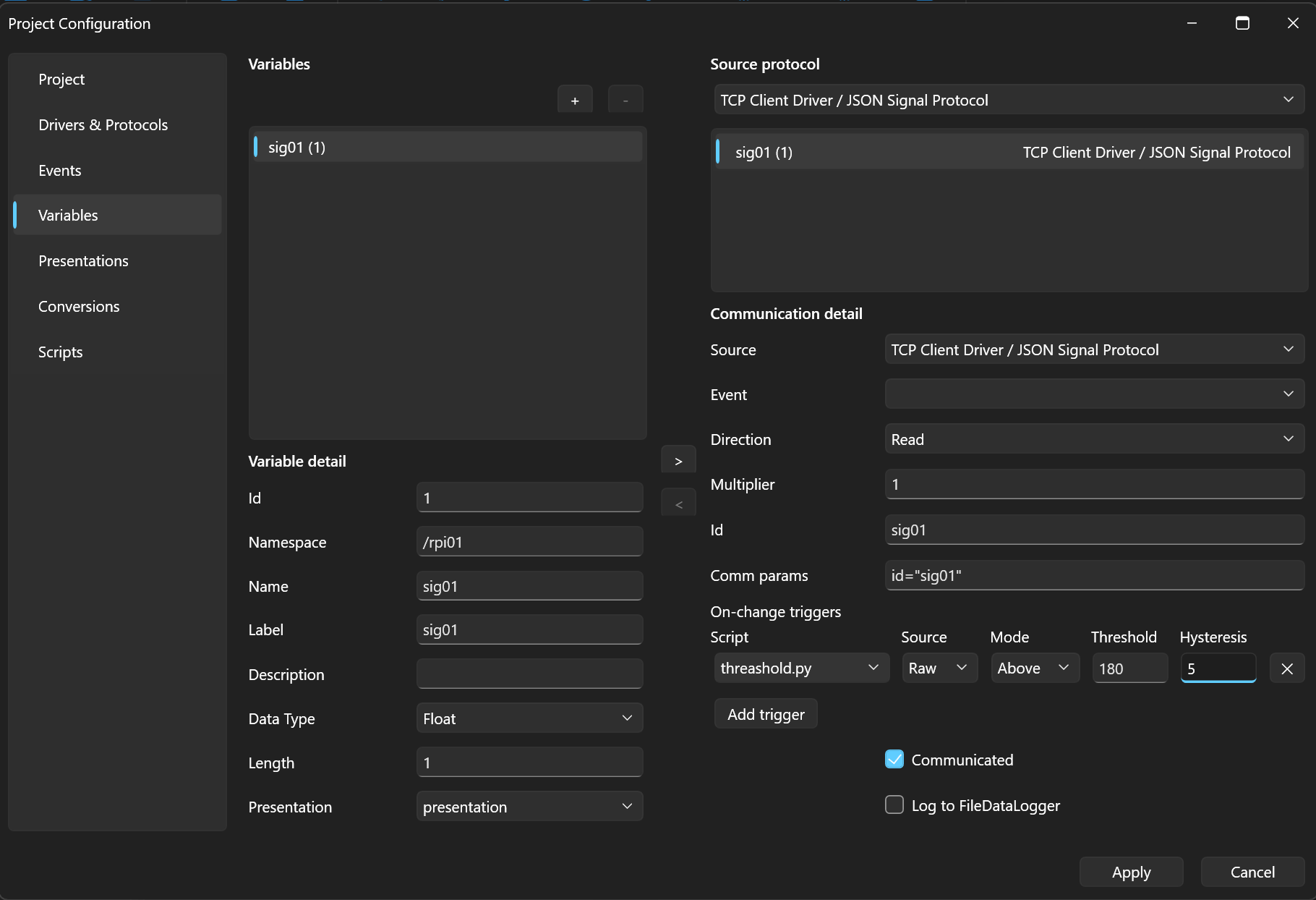This screenshot has width=1316, height=900.
Task: Open the Conversions section
Action: pyautogui.click(x=117, y=307)
